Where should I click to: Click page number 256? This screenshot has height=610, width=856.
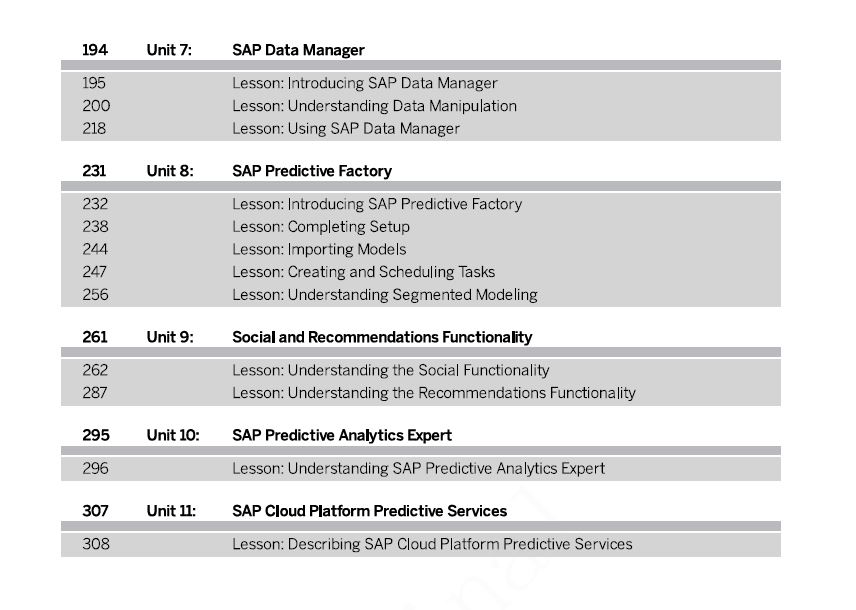[96, 295]
